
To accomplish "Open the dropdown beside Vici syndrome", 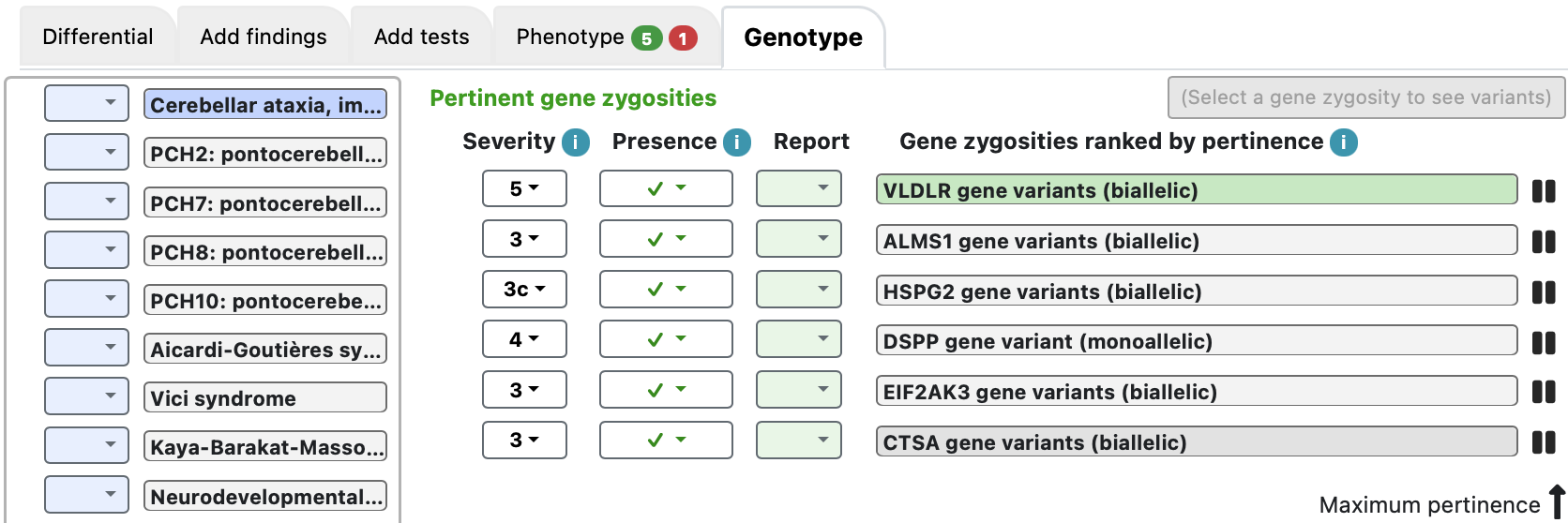I will click(86, 396).
